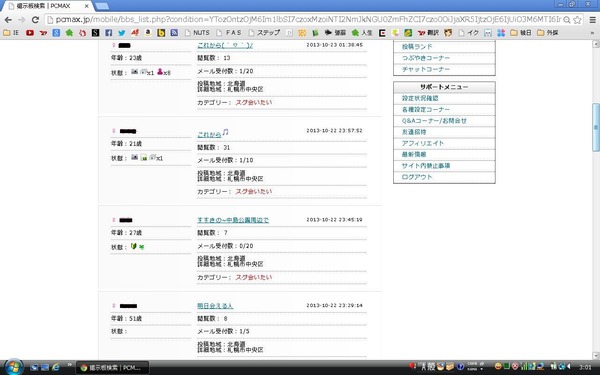Expand quick launch overflow chevron on taskbar
This screenshot has width=600, height=375.
coord(70,364)
